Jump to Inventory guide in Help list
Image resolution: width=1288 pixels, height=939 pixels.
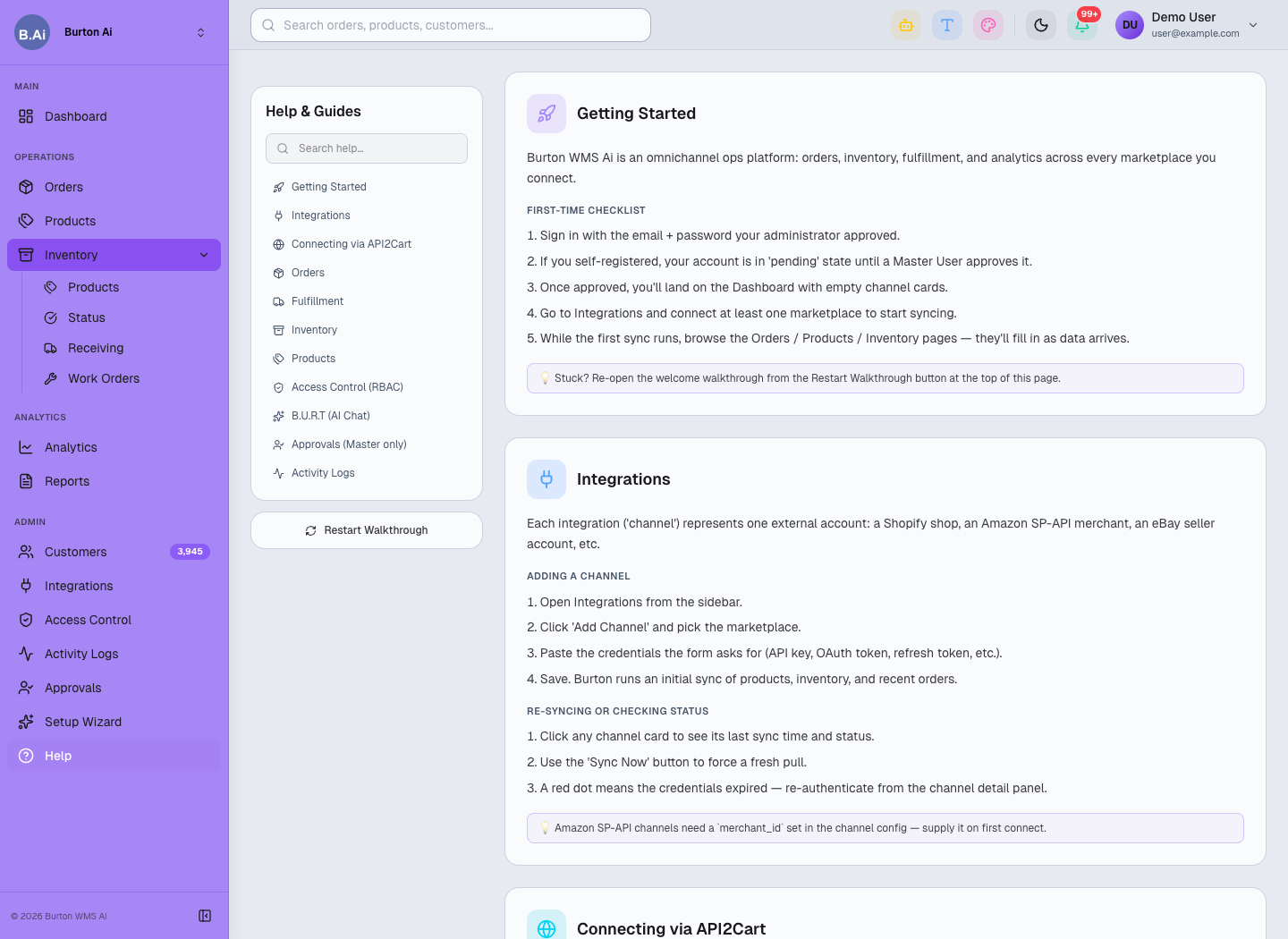pyautogui.click(x=367, y=330)
